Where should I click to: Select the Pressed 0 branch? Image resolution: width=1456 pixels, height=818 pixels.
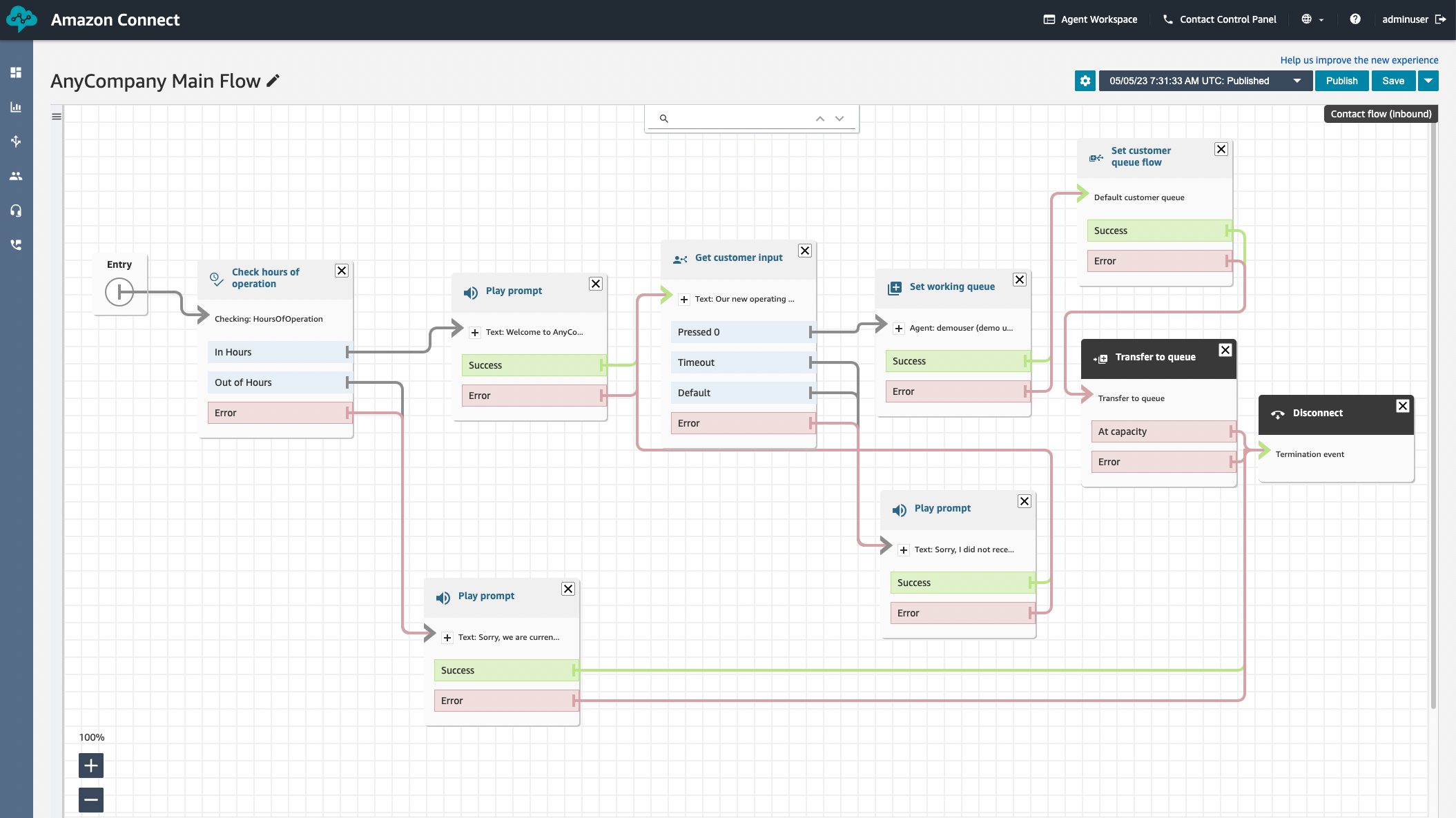click(x=743, y=332)
